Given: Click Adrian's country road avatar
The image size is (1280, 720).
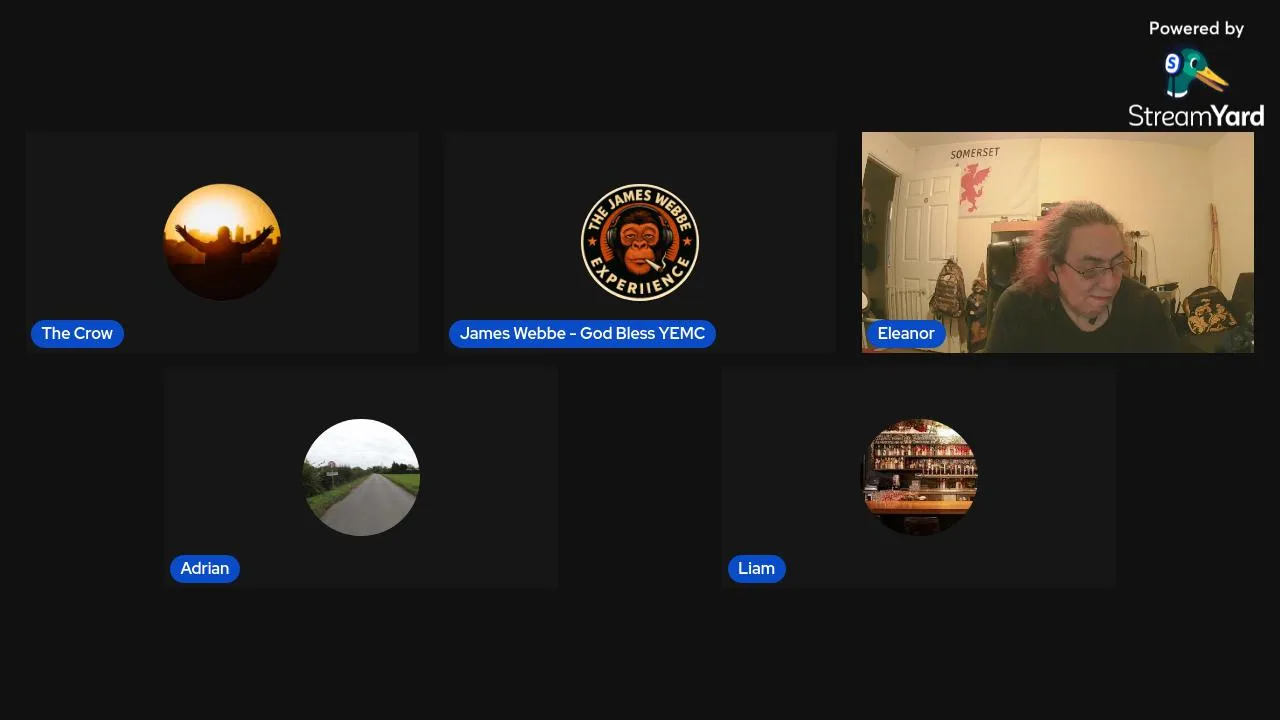Looking at the screenshot, I should 361,477.
